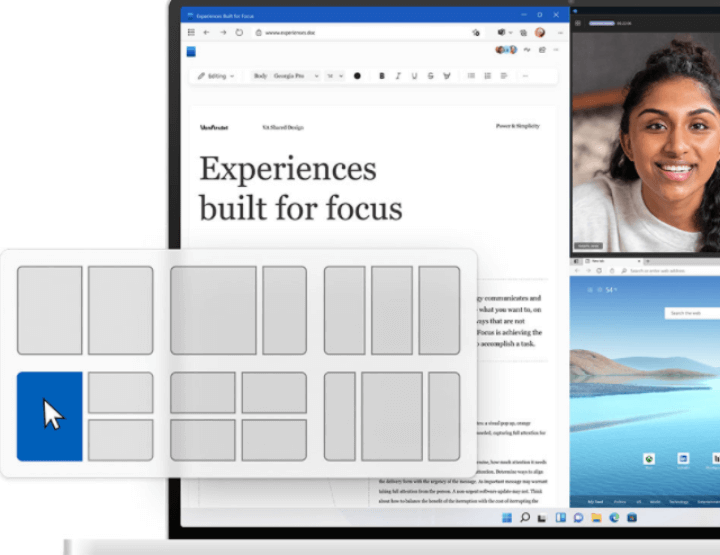Snap to narrow right zone of top-middle layout
The height and width of the screenshot is (555, 720).
(x=285, y=310)
